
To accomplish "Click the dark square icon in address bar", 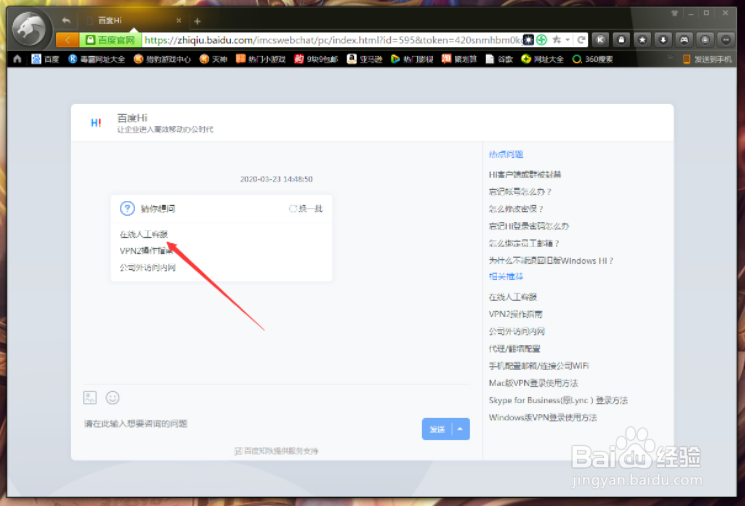I will point(528,40).
